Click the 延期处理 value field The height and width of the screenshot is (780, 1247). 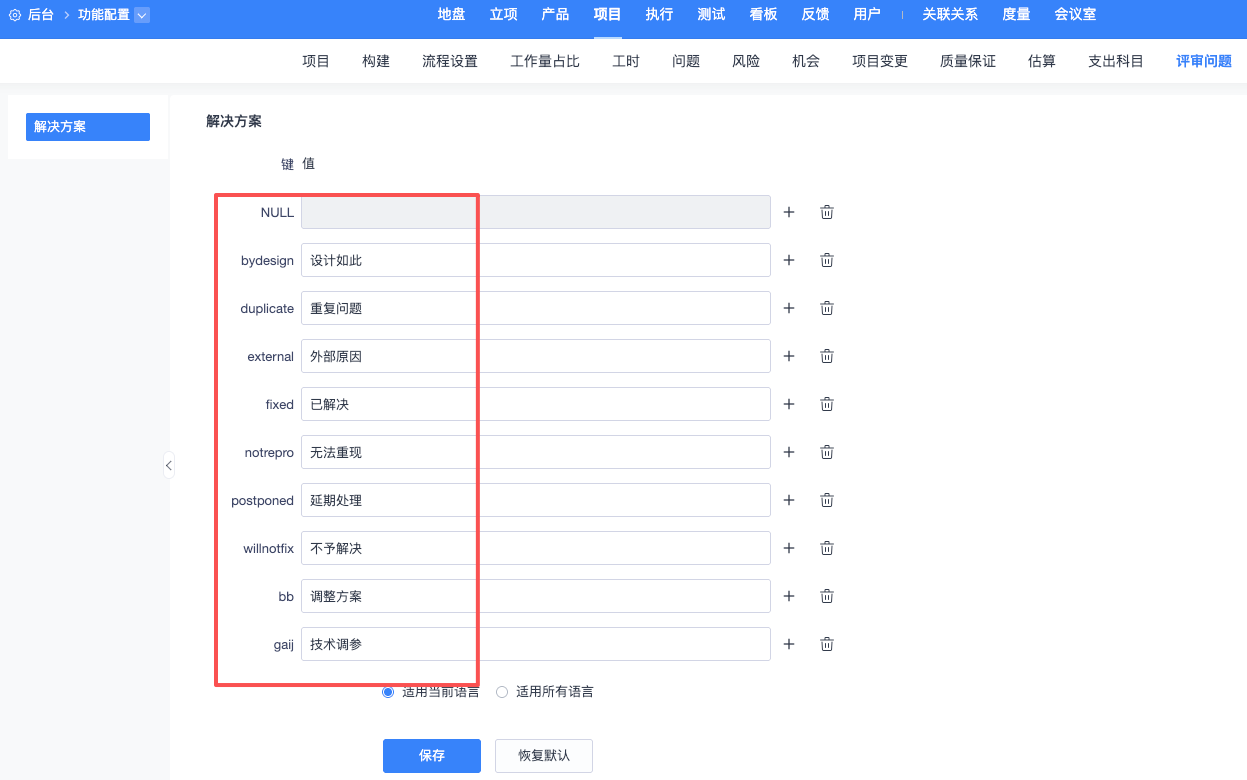tap(536, 500)
